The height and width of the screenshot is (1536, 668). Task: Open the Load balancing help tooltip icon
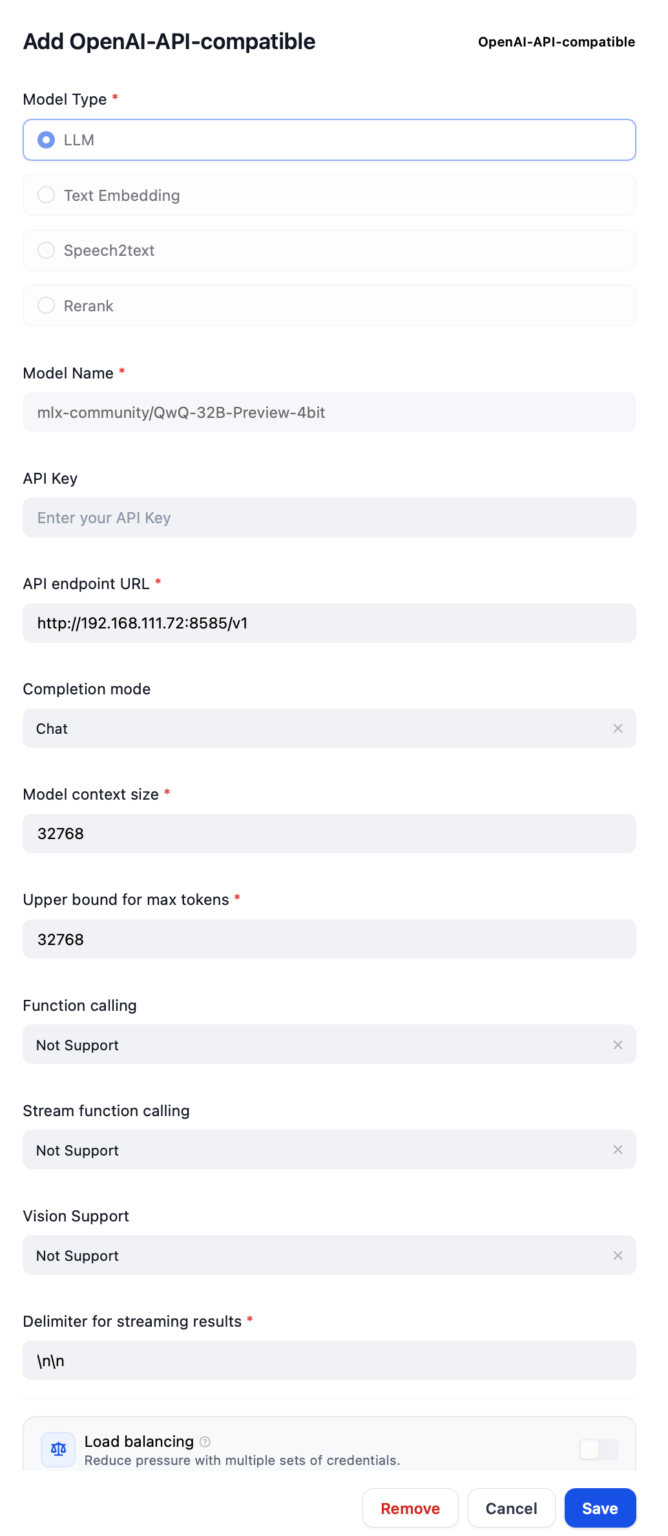click(x=205, y=1441)
